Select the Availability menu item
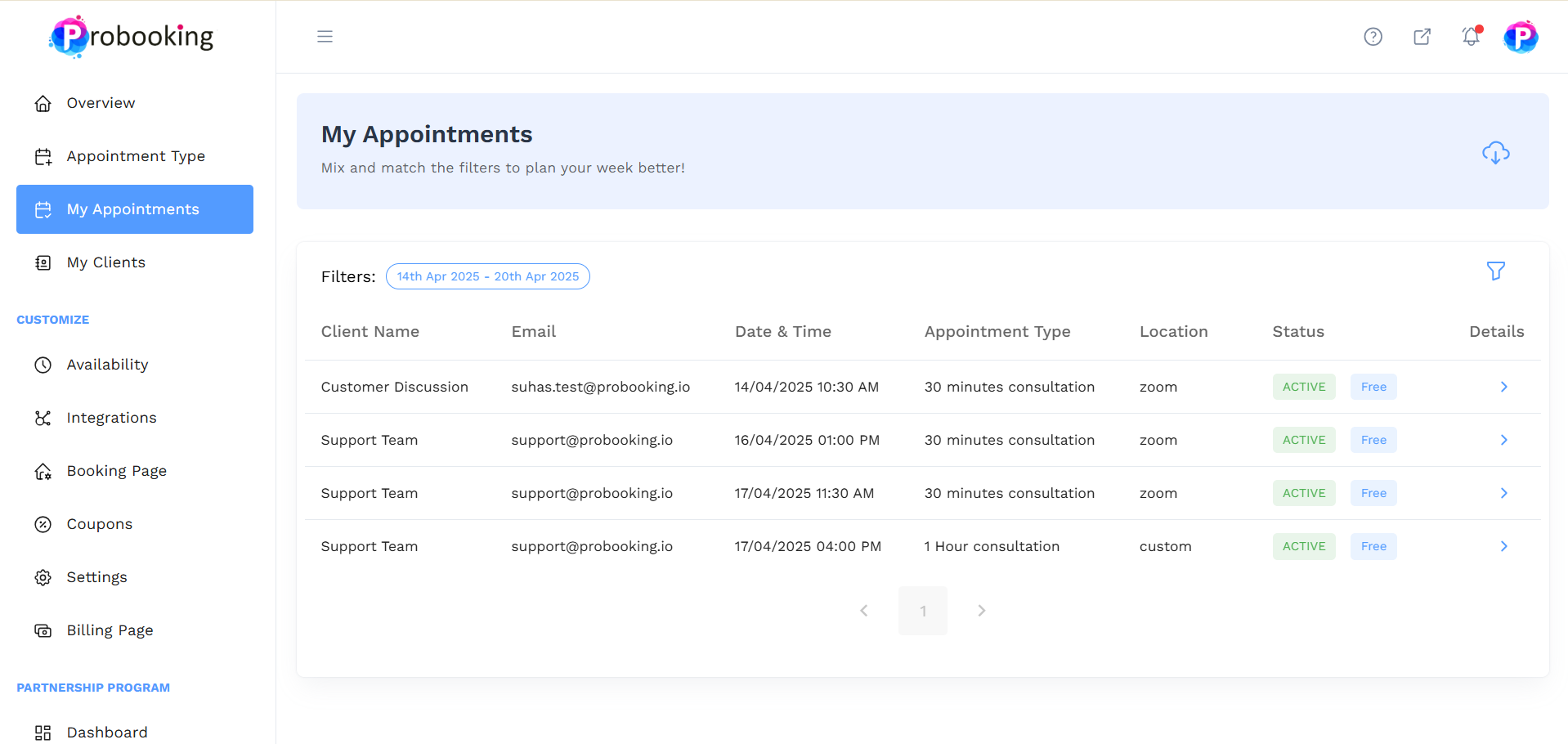The width and height of the screenshot is (1568, 744). click(x=107, y=365)
